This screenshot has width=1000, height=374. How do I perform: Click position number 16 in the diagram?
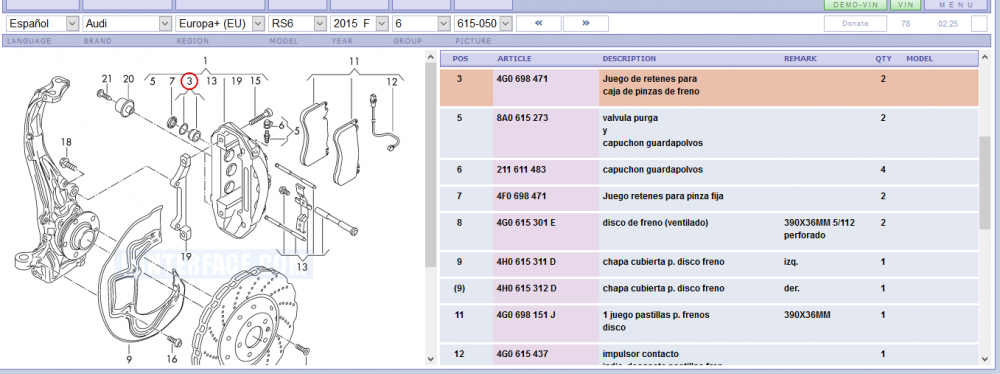172,359
